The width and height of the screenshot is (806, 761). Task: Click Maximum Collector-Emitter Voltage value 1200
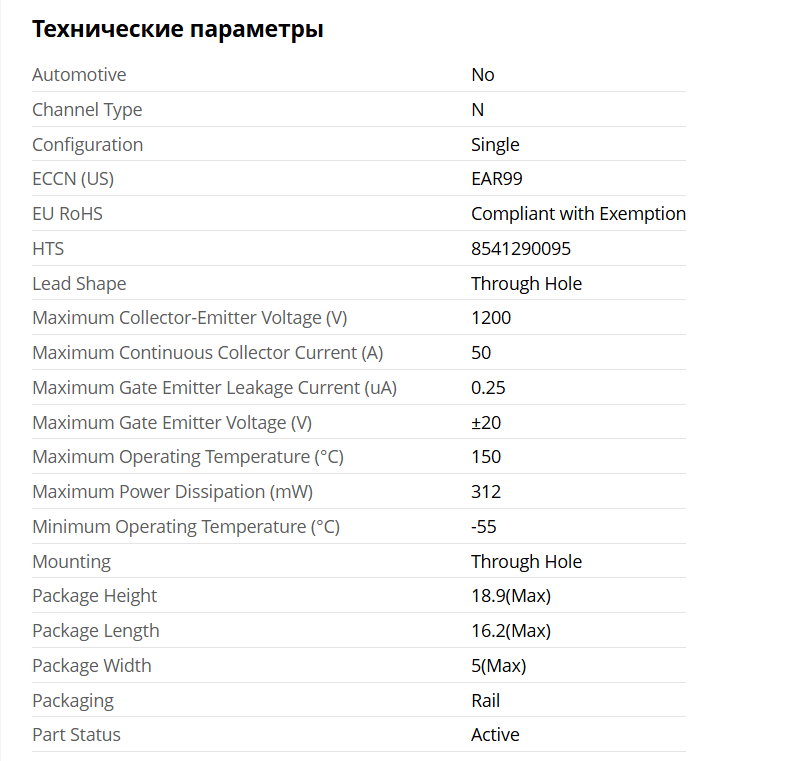pos(491,317)
